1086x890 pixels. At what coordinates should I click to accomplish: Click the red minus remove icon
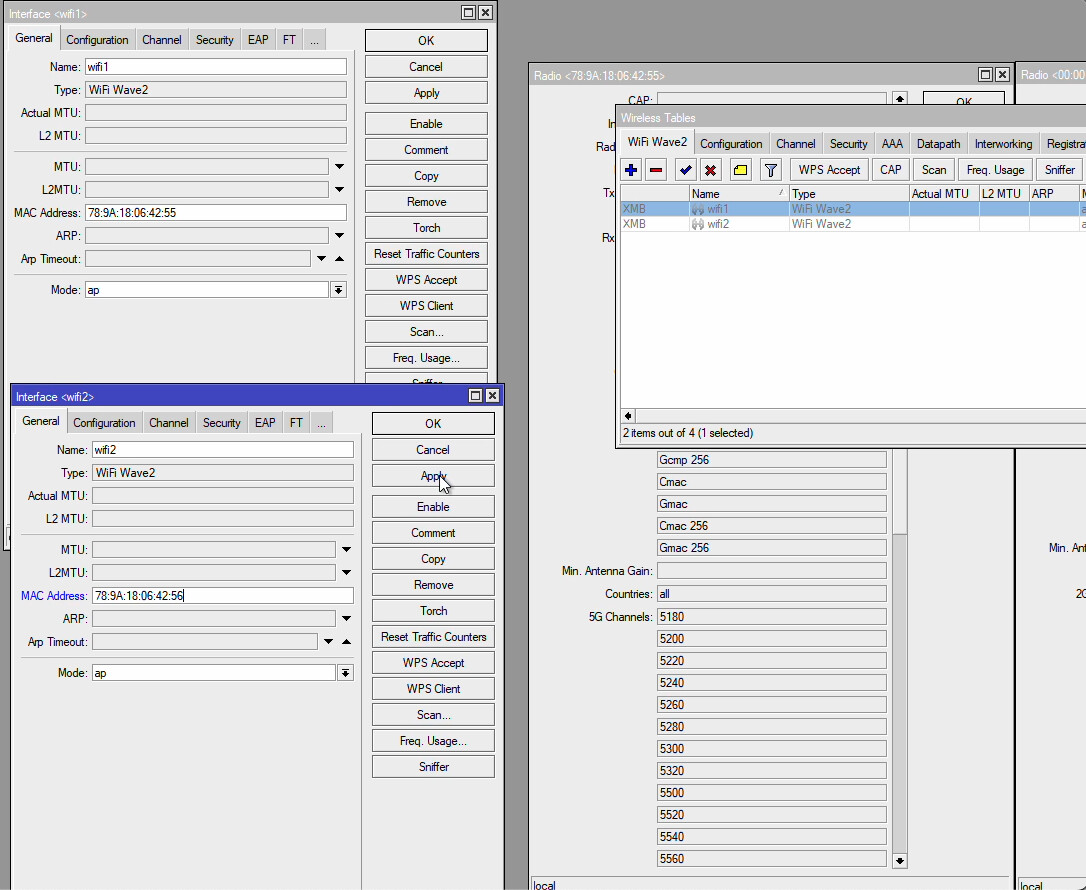[656, 170]
